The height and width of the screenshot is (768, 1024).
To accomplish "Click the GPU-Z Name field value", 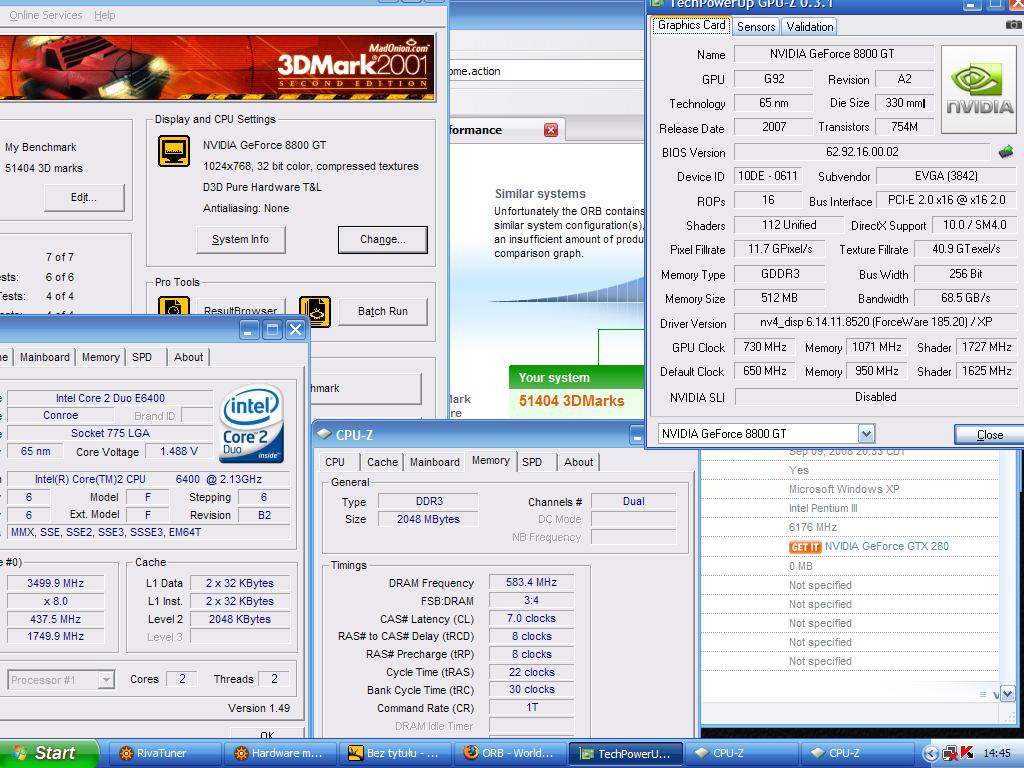I will [x=834, y=54].
